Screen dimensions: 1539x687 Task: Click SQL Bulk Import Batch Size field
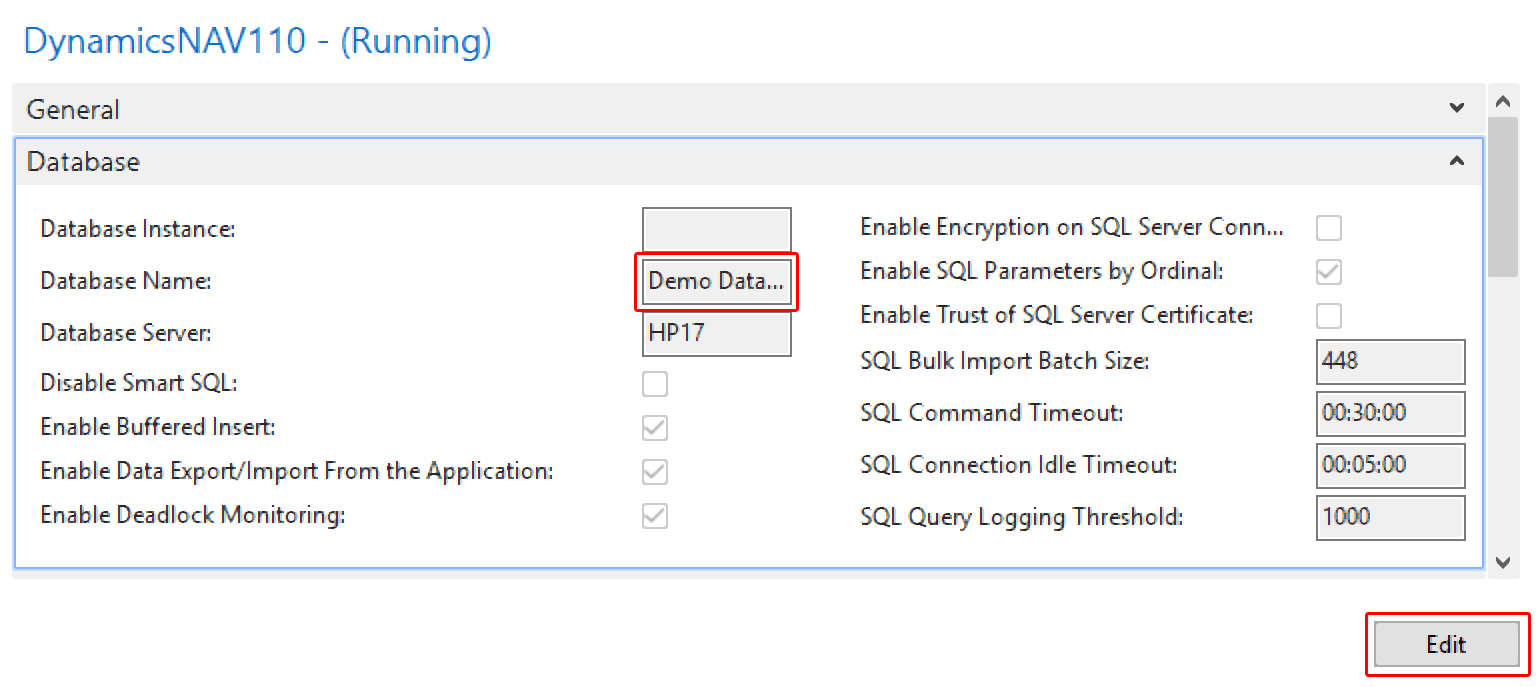coord(1391,361)
